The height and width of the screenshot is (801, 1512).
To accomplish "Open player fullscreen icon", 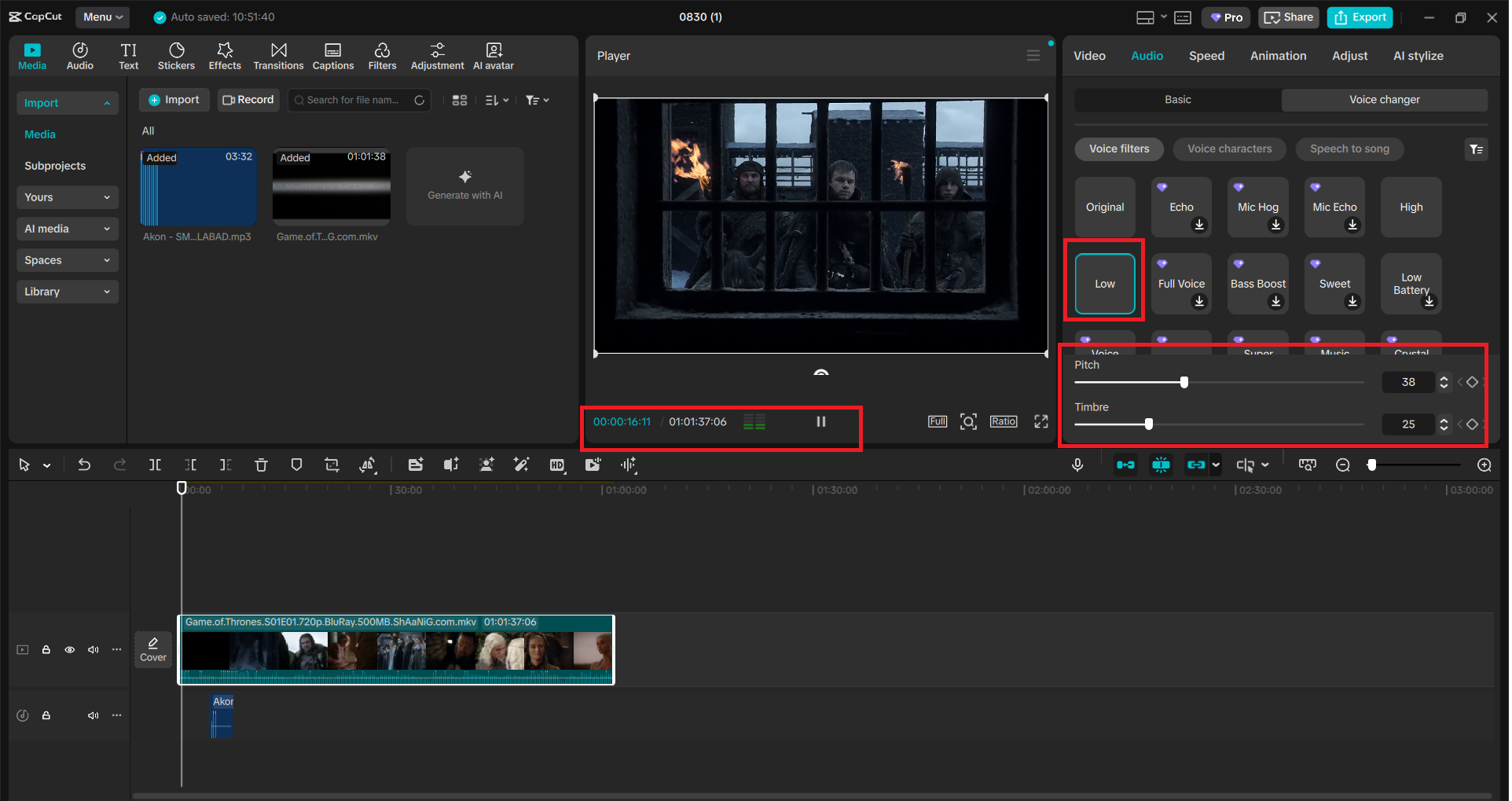I will coord(1041,422).
